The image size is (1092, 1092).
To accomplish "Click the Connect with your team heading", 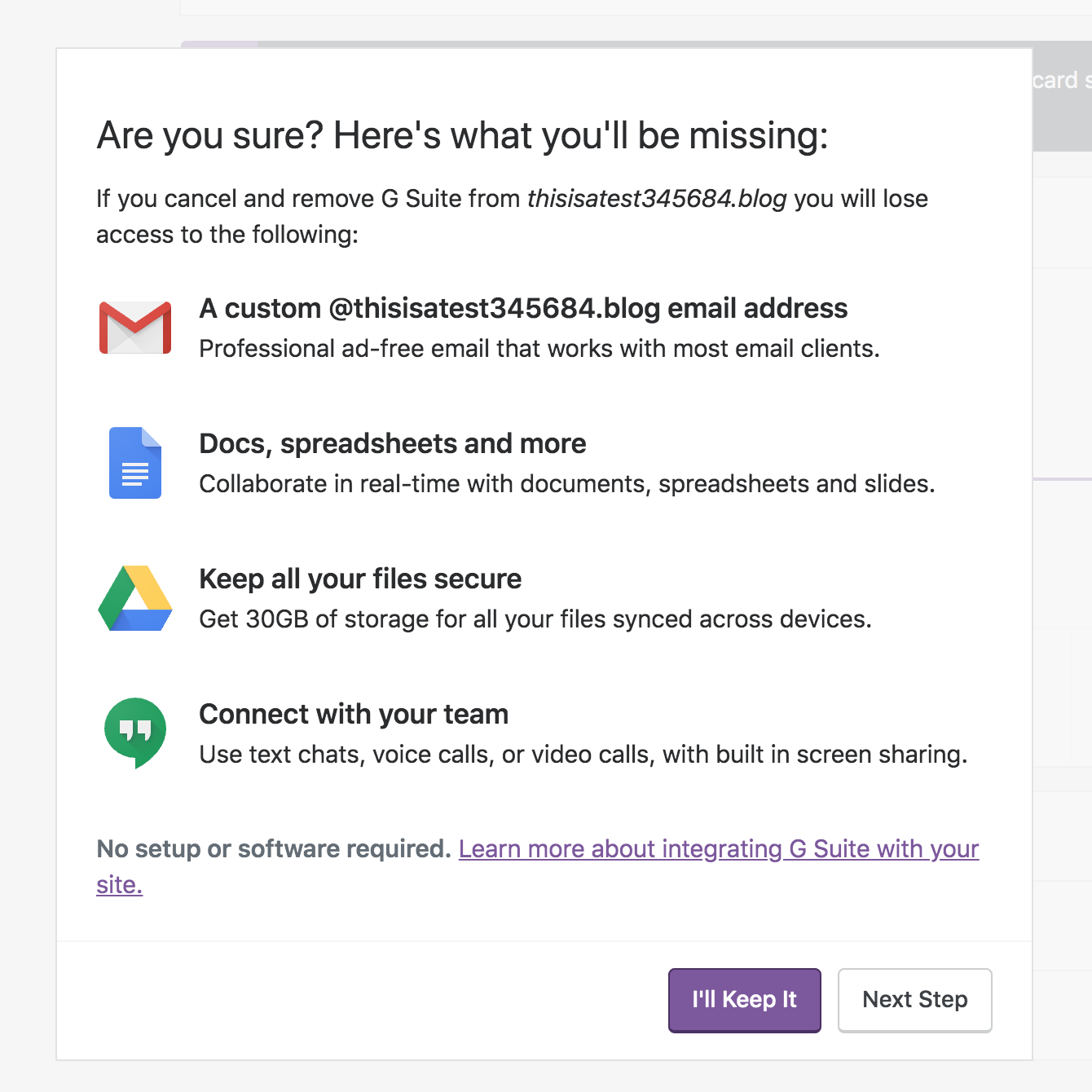I will [x=354, y=714].
